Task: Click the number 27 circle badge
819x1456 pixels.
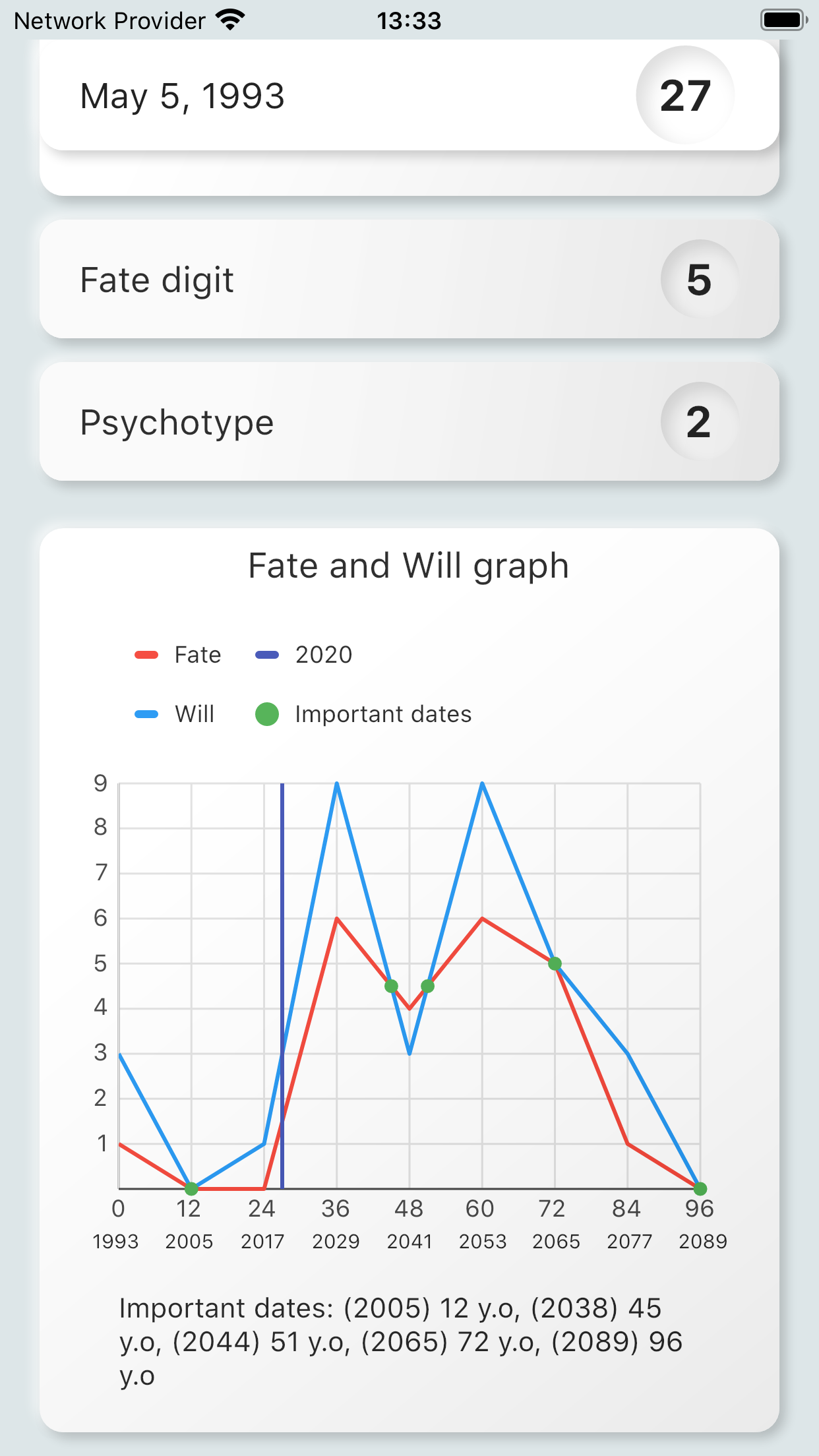Action: tap(685, 96)
